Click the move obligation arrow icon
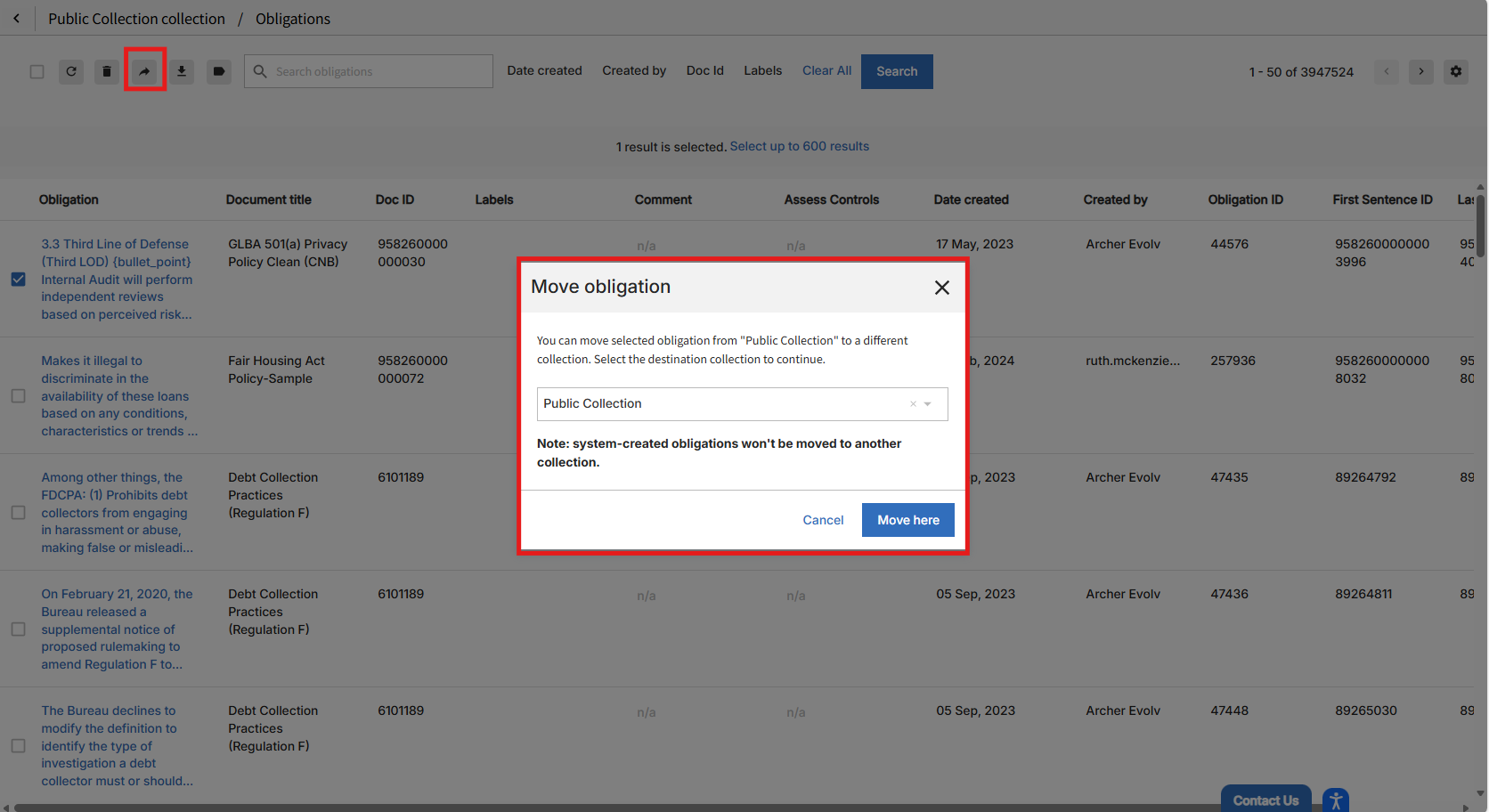 (144, 71)
